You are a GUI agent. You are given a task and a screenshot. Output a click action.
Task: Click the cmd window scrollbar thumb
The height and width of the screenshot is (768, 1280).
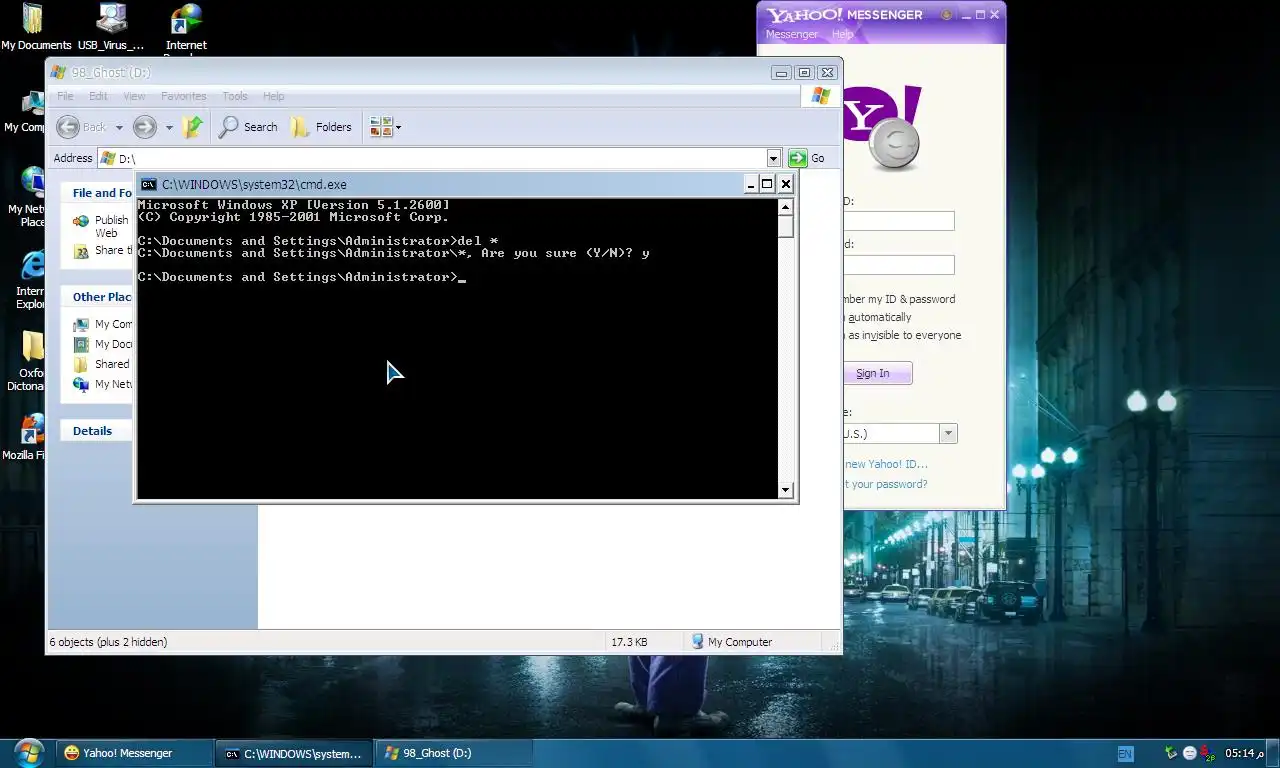point(785,226)
